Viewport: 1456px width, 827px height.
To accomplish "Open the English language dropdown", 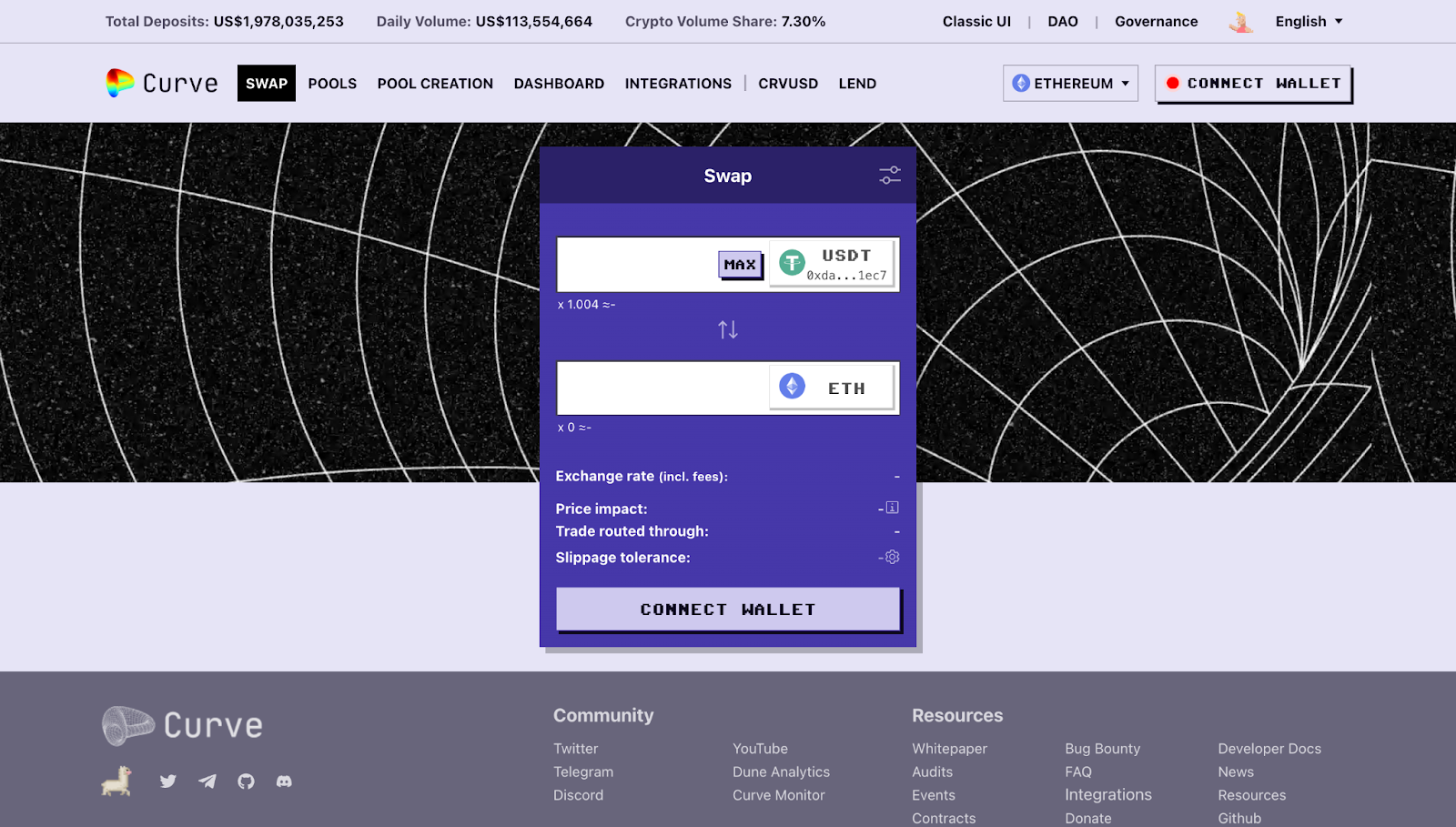I will 1309,22.
